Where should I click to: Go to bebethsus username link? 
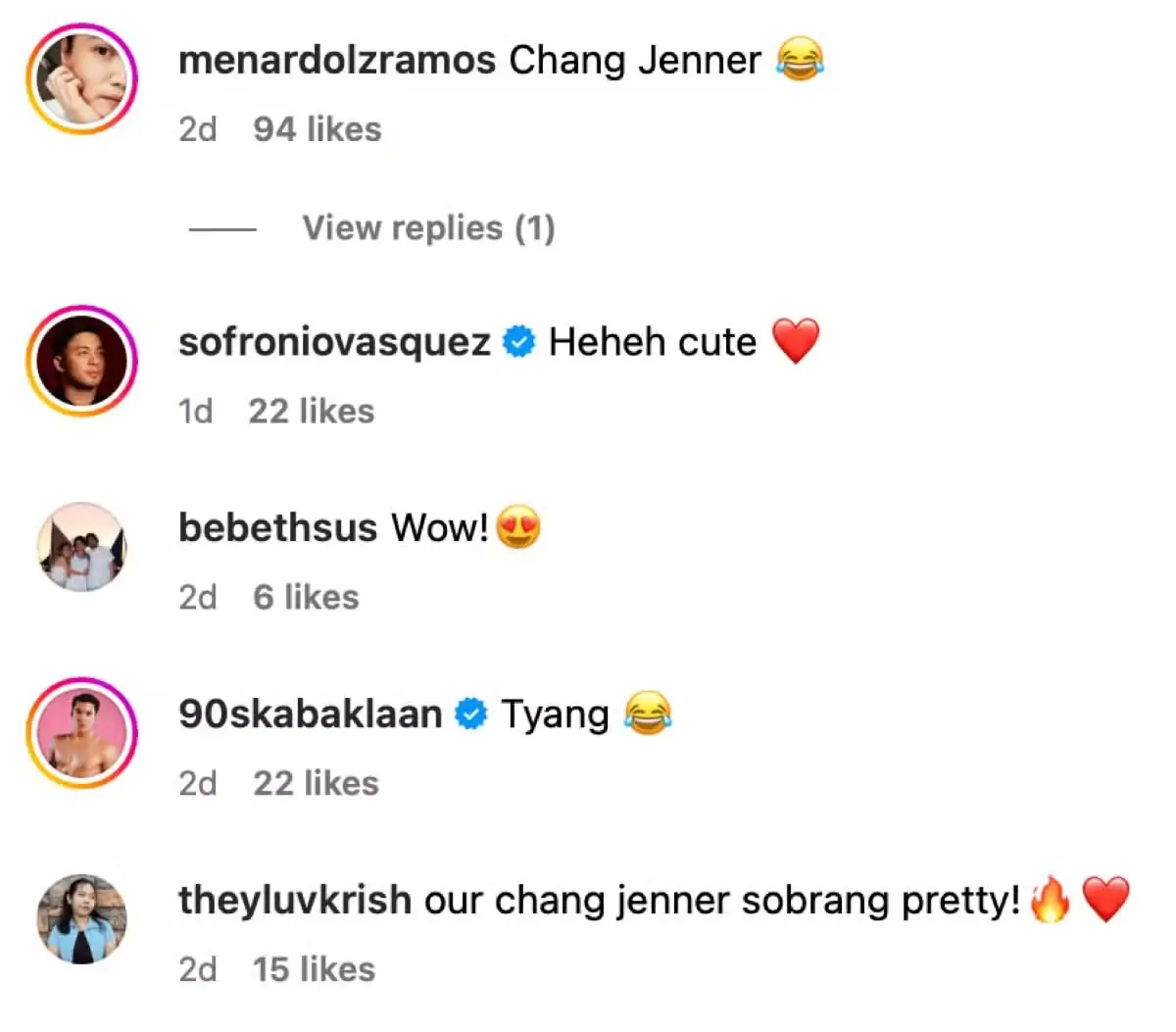coord(277,527)
